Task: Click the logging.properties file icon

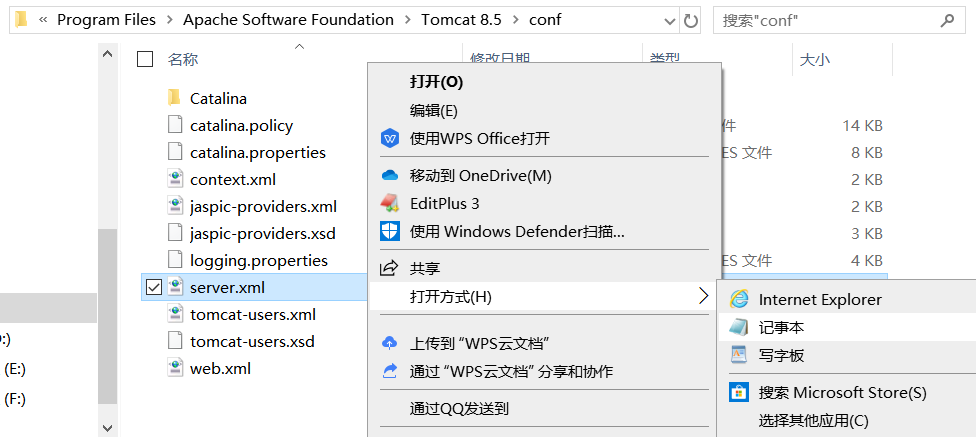Action: pos(175,260)
